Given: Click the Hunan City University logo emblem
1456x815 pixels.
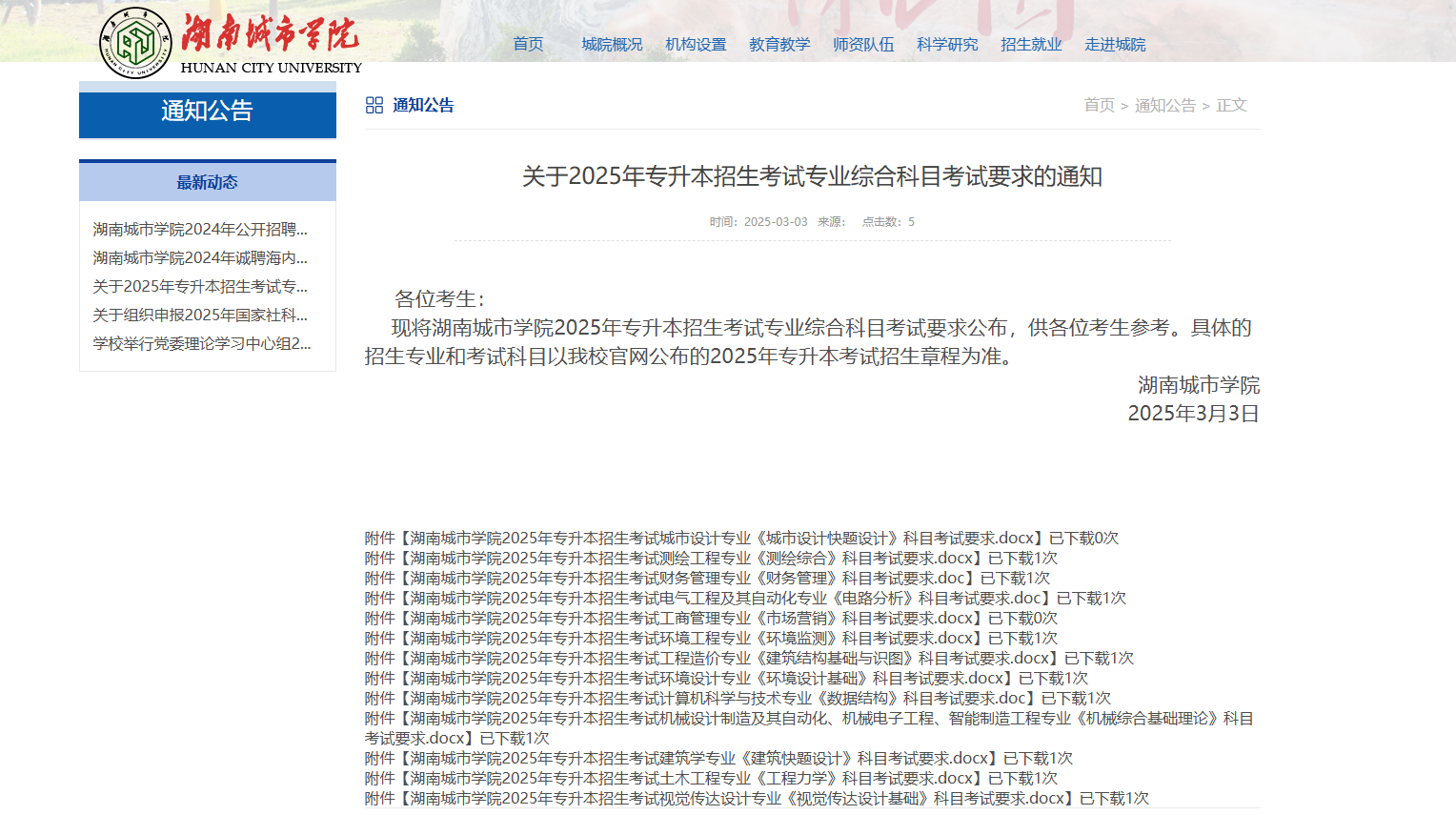Looking at the screenshot, I should coord(136,43).
